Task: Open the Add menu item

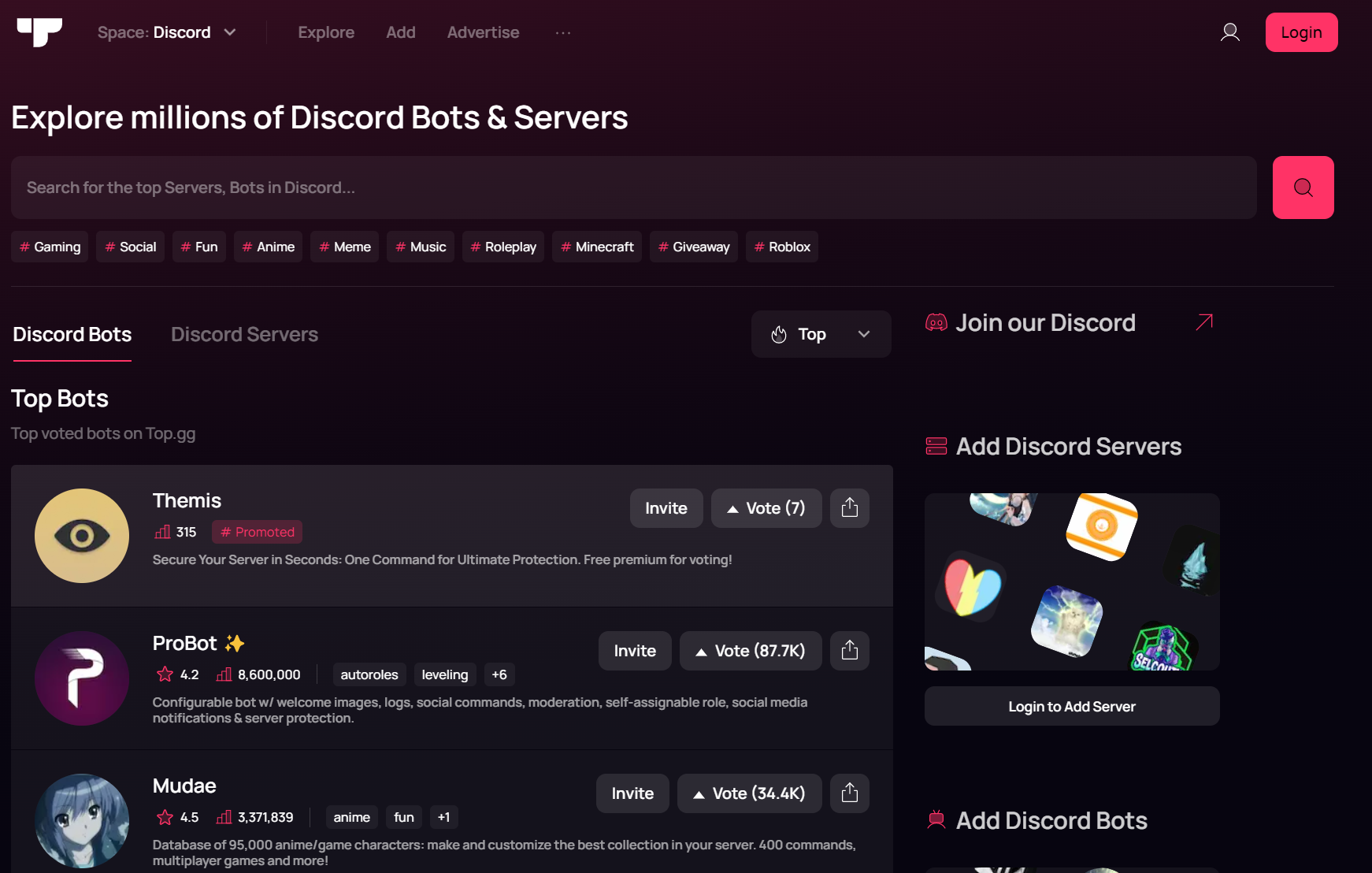Action: click(x=401, y=32)
